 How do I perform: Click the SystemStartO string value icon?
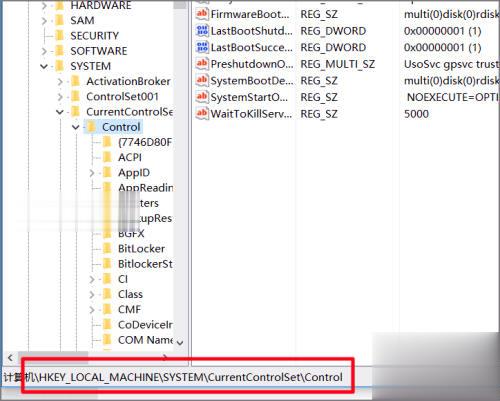(202, 97)
